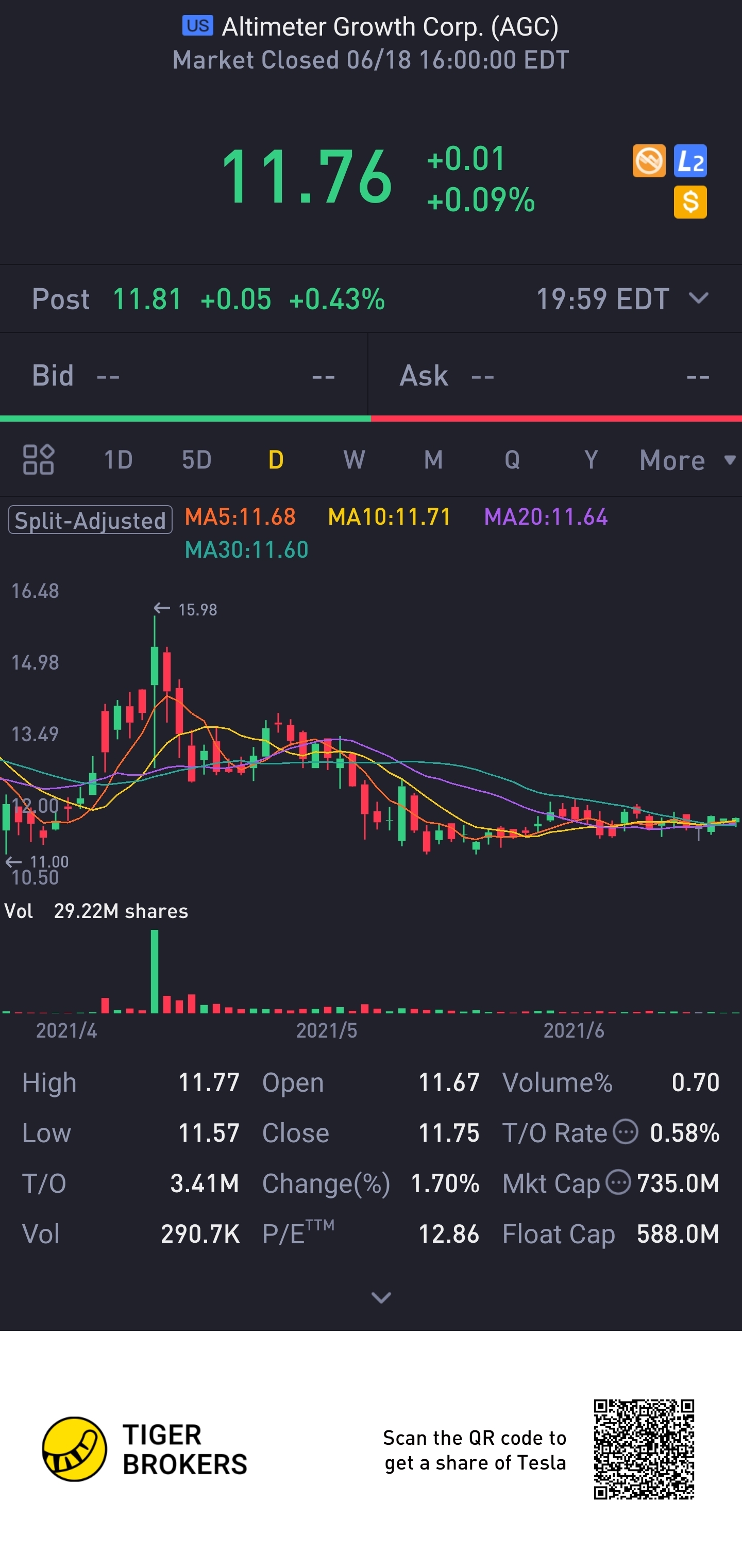Tap the 2021/5 date axis label

tap(326, 1030)
